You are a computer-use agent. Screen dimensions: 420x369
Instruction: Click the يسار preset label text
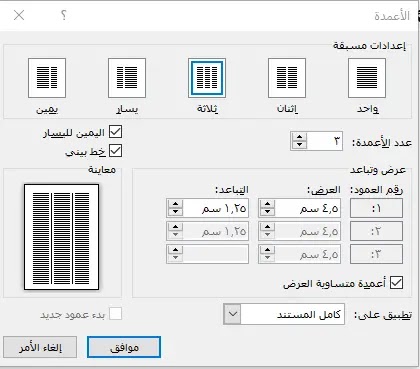coord(127,109)
